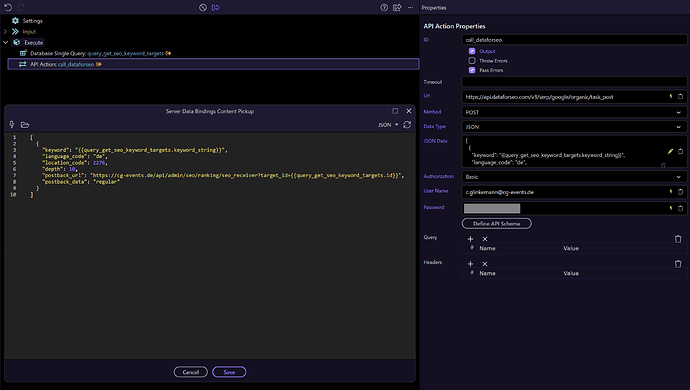Click the database table icon of Single Query
Image resolution: width=690 pixels, height=390 pixels.
[x=23, y=53]
